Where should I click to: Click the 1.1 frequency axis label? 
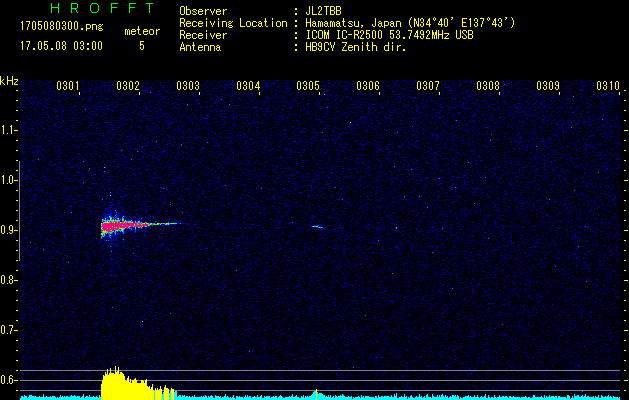[9, 130]
